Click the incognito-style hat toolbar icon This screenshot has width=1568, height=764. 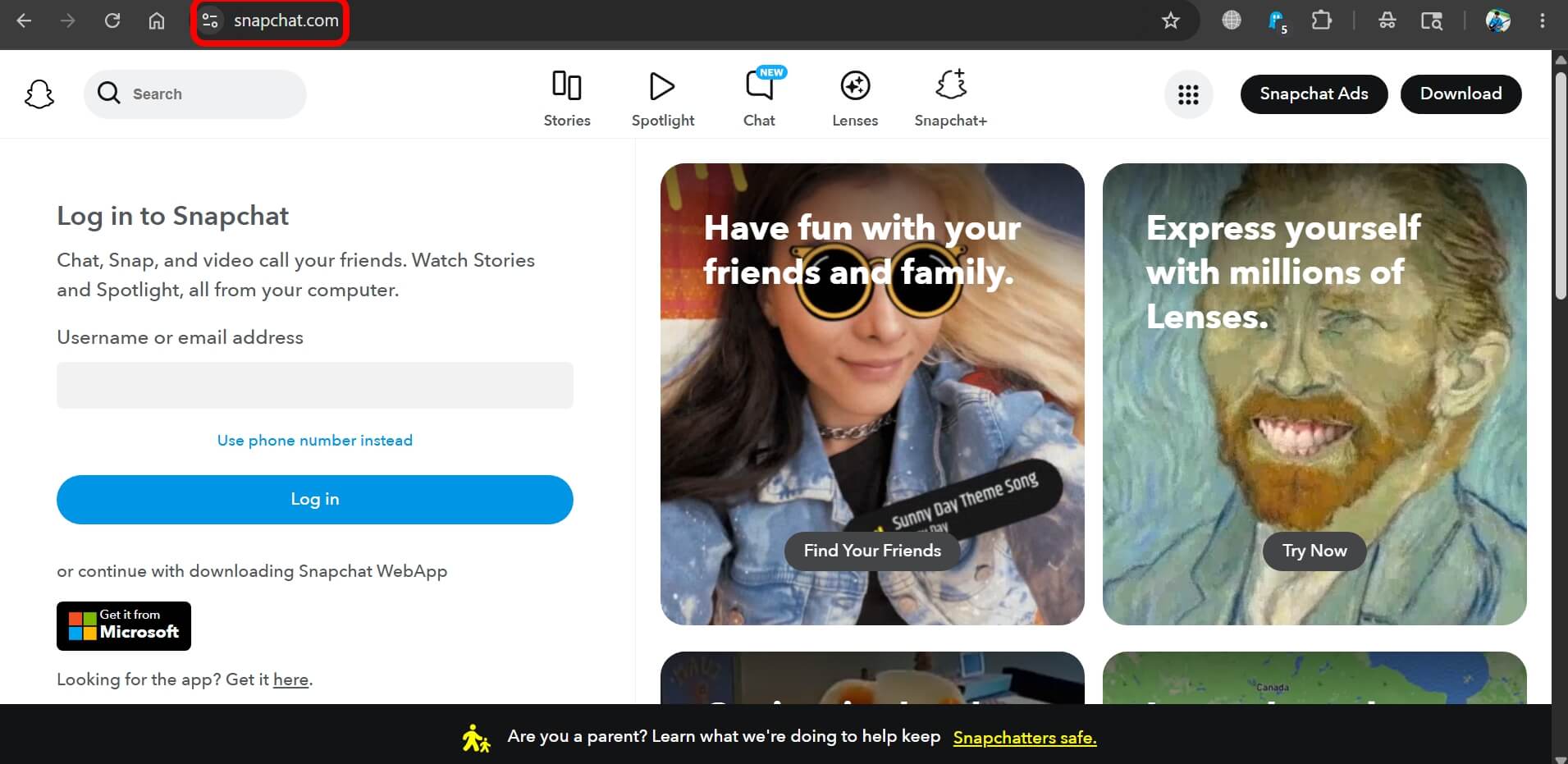(x=1387, y=21)
